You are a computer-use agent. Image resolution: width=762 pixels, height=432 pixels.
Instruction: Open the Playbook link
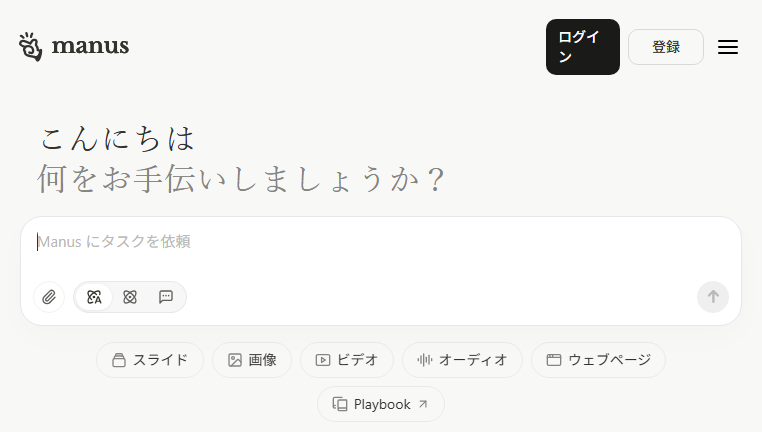381,404
